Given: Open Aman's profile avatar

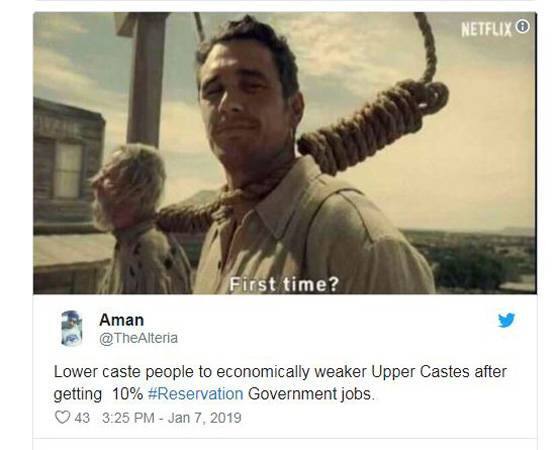Looking at the screenshot, I should pyautogui.click(x=71, y=328).
